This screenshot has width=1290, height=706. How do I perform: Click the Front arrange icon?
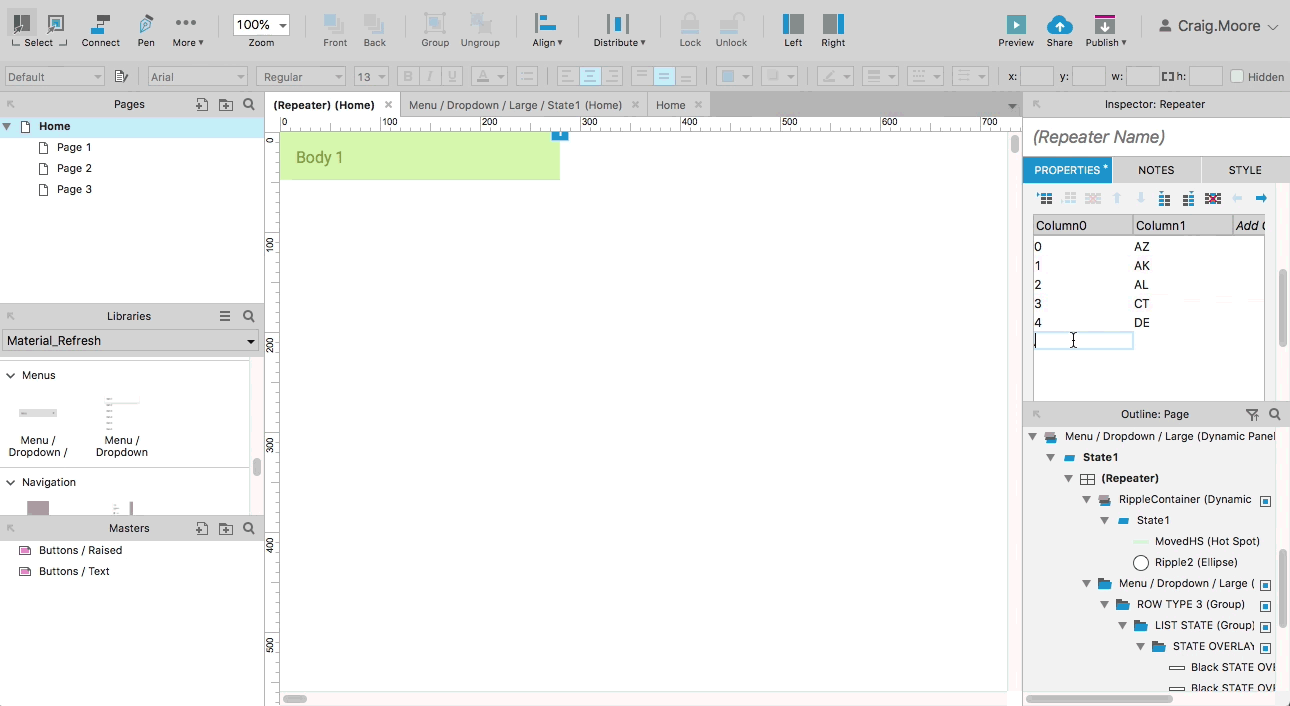[335, 30]
